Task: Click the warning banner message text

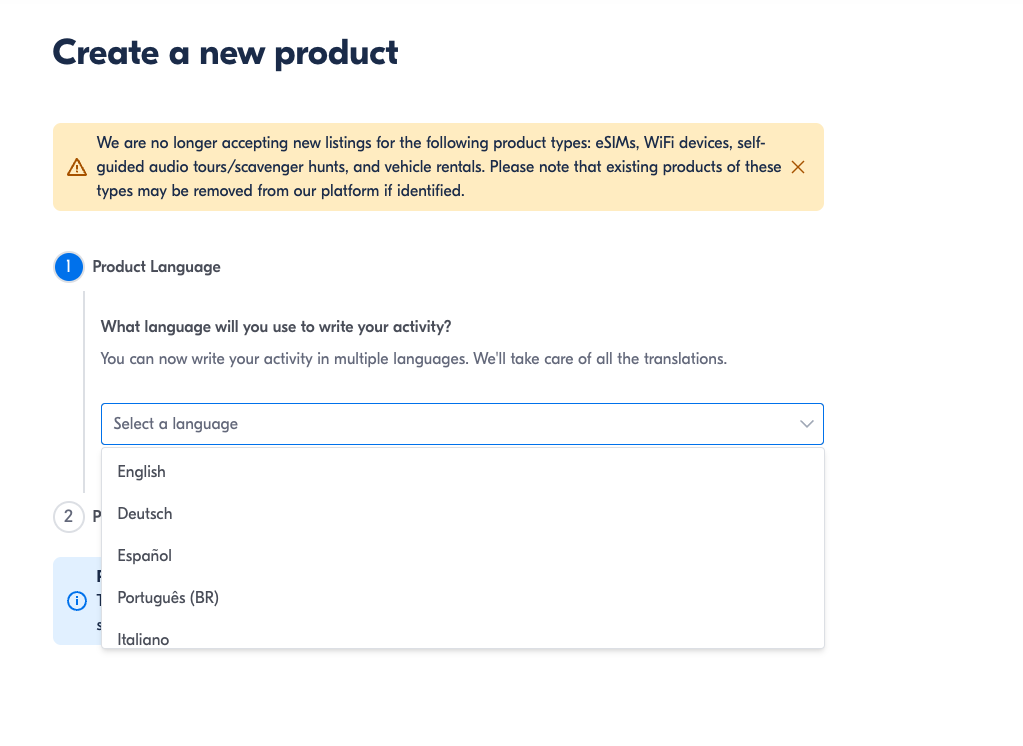Action: [x=438, y=167]
